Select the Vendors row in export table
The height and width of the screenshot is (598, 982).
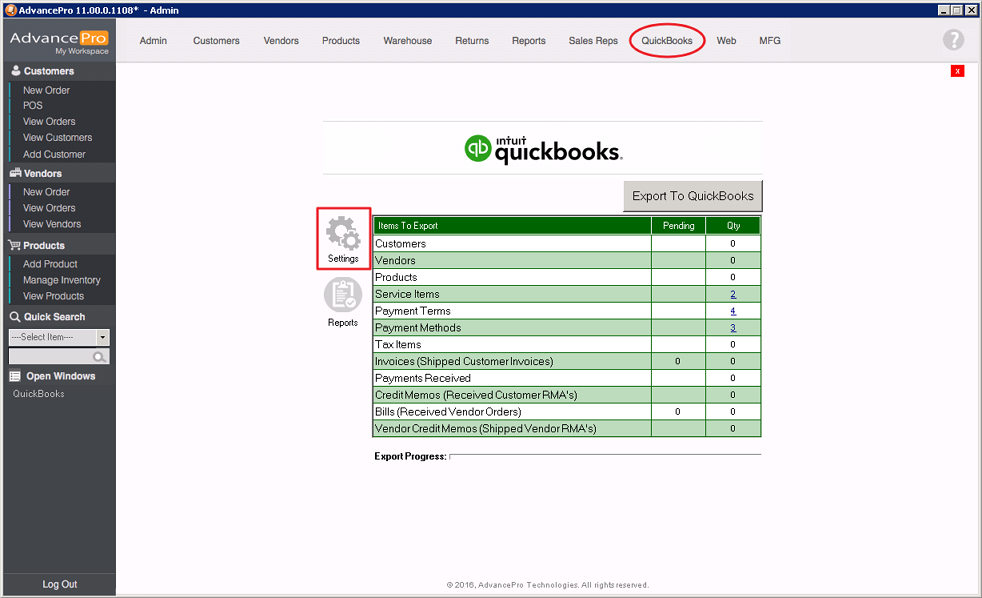tap(567, 260)
